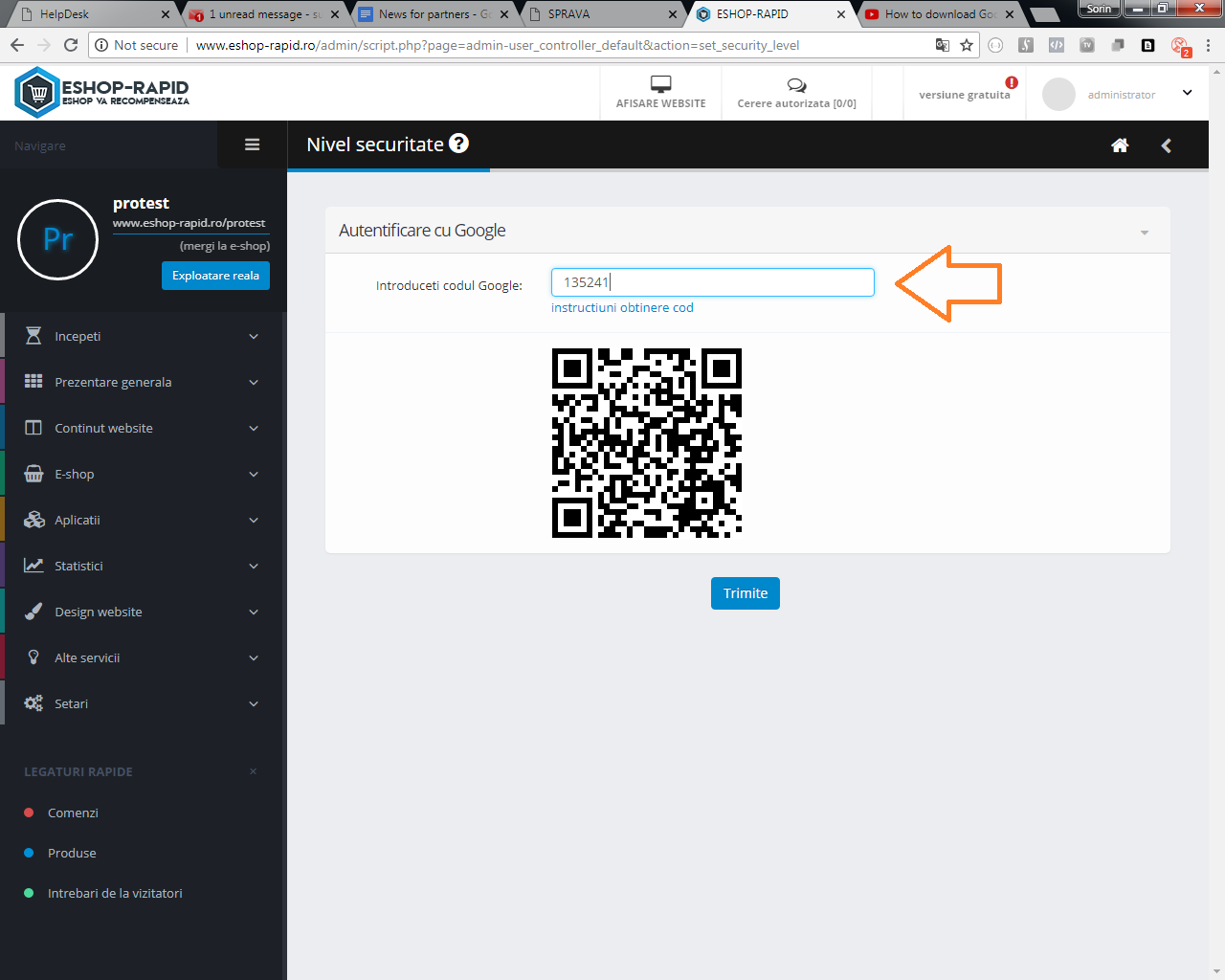Image resolution: width=1225 pixels, height=980 pixels.
Task: Open Cerere autorizata chat icon
Action: tap(796, 85)
